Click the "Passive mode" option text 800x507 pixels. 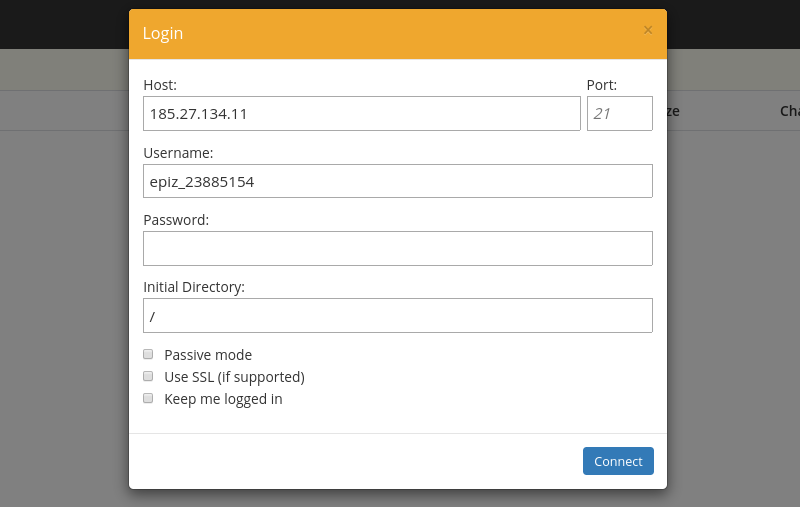coord(208,355)
